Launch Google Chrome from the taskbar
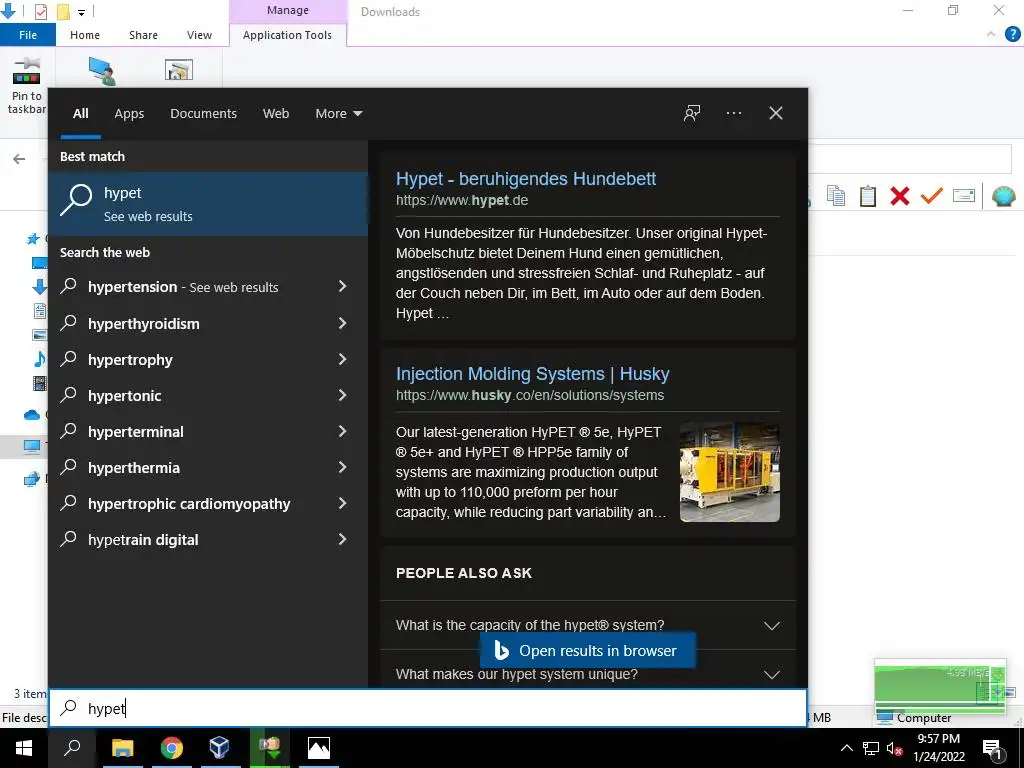Viewport: 1024px width, 768px height. coord(171,748)
